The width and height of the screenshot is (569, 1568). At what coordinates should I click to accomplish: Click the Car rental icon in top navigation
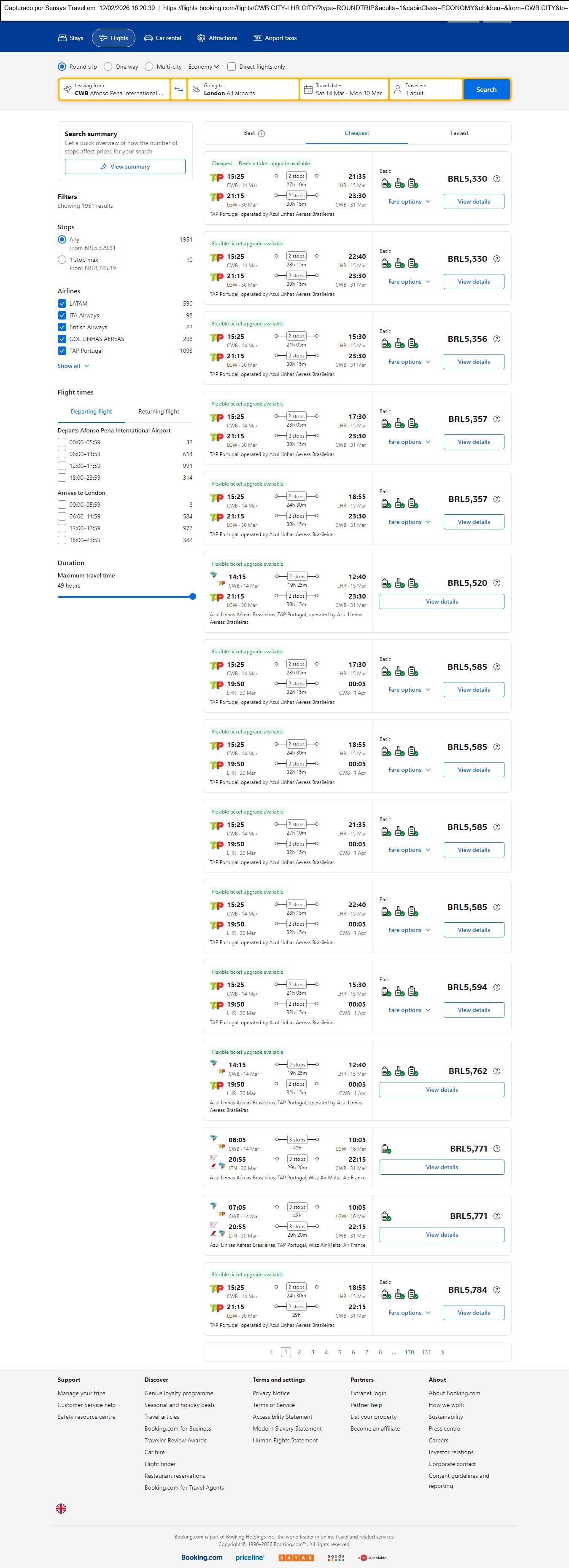pyautogui.click(x=148, y=38)
